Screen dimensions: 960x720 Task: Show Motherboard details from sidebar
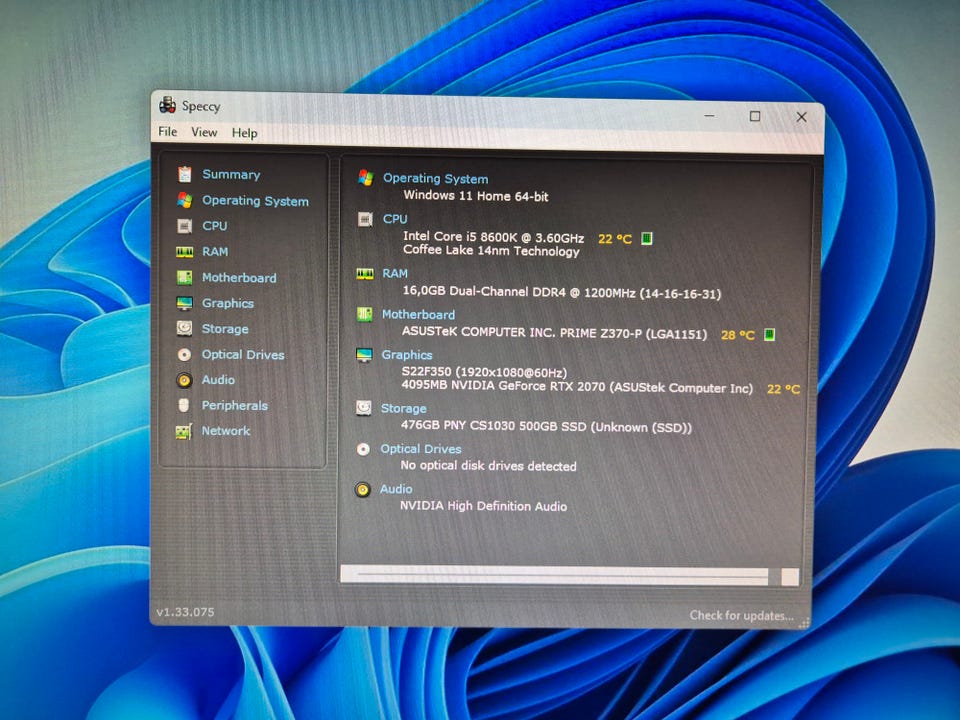[x=239, y=277]
